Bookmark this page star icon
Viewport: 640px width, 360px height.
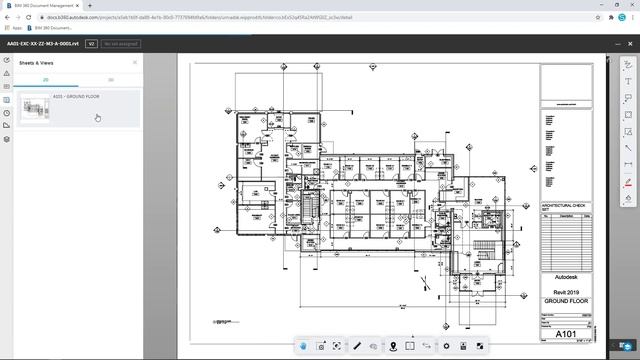click(598, 18)
